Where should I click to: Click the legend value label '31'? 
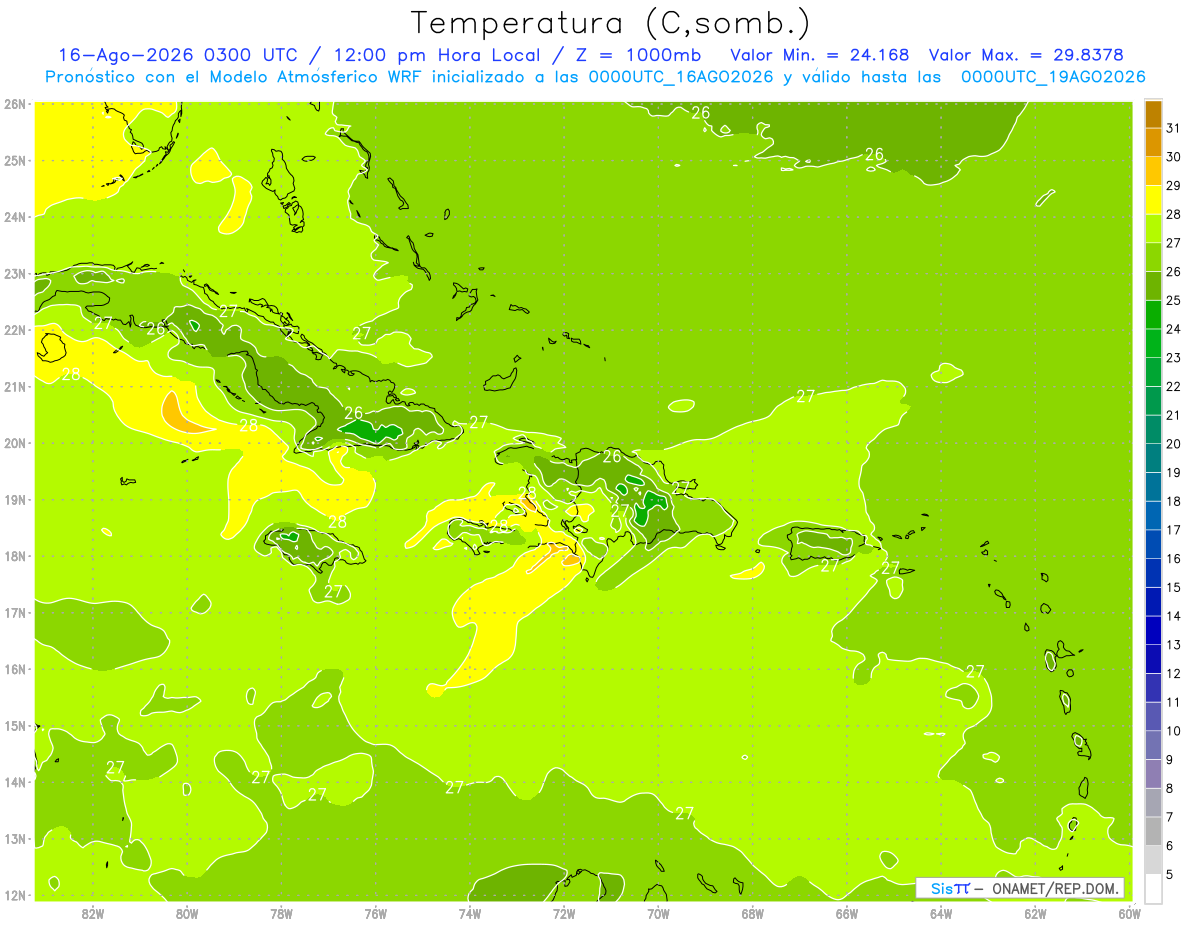pyautogui.click(x=1173, y=128)
